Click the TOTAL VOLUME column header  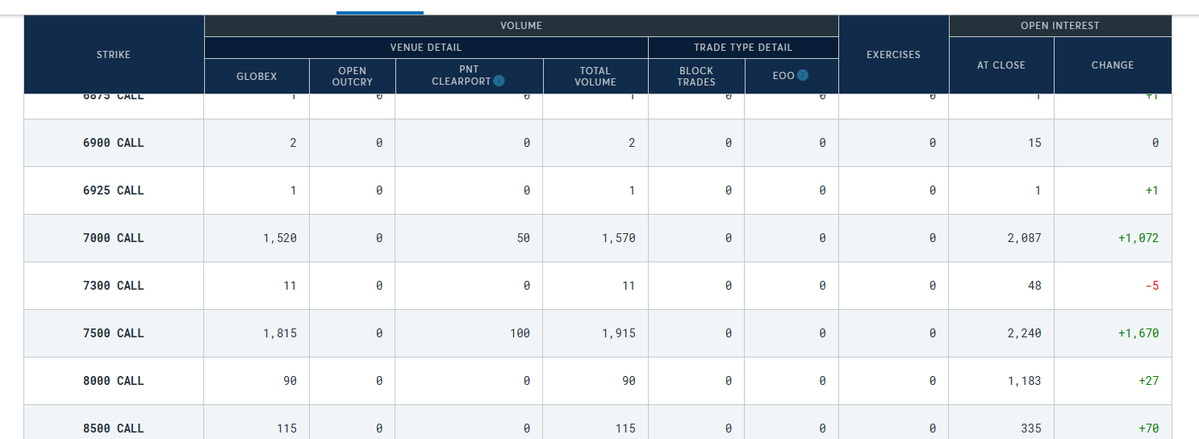(596, 76)
